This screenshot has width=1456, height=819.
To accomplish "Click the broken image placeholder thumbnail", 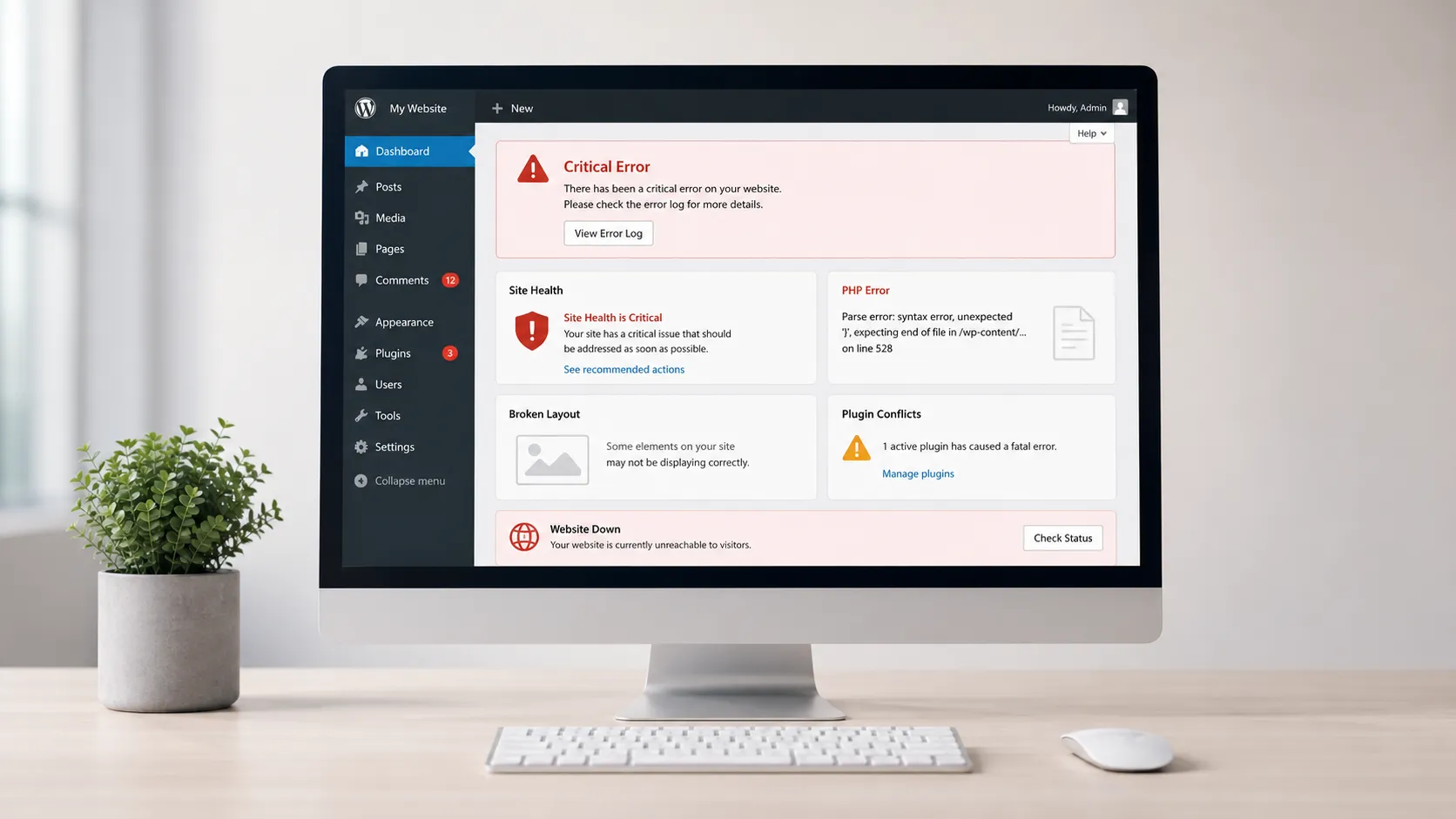I will pyautogui.click(x=552, y=460).
